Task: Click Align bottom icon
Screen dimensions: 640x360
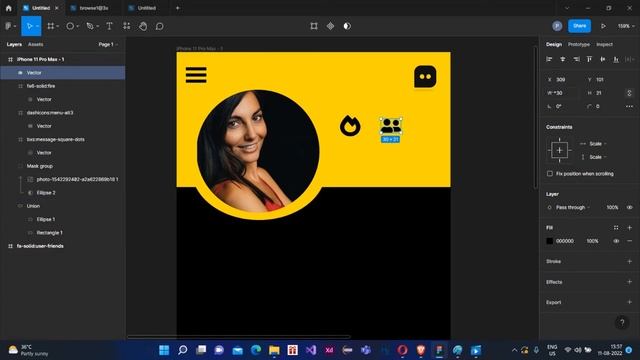Action: pos(616,59)
